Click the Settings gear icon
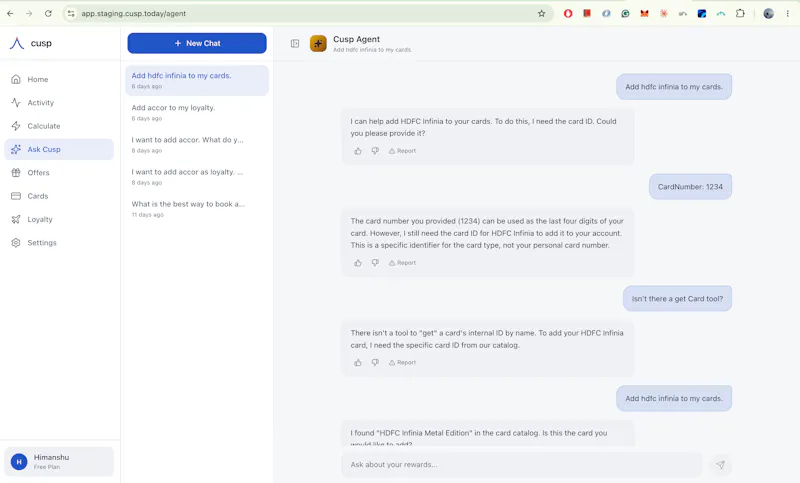 coord(16,243)
